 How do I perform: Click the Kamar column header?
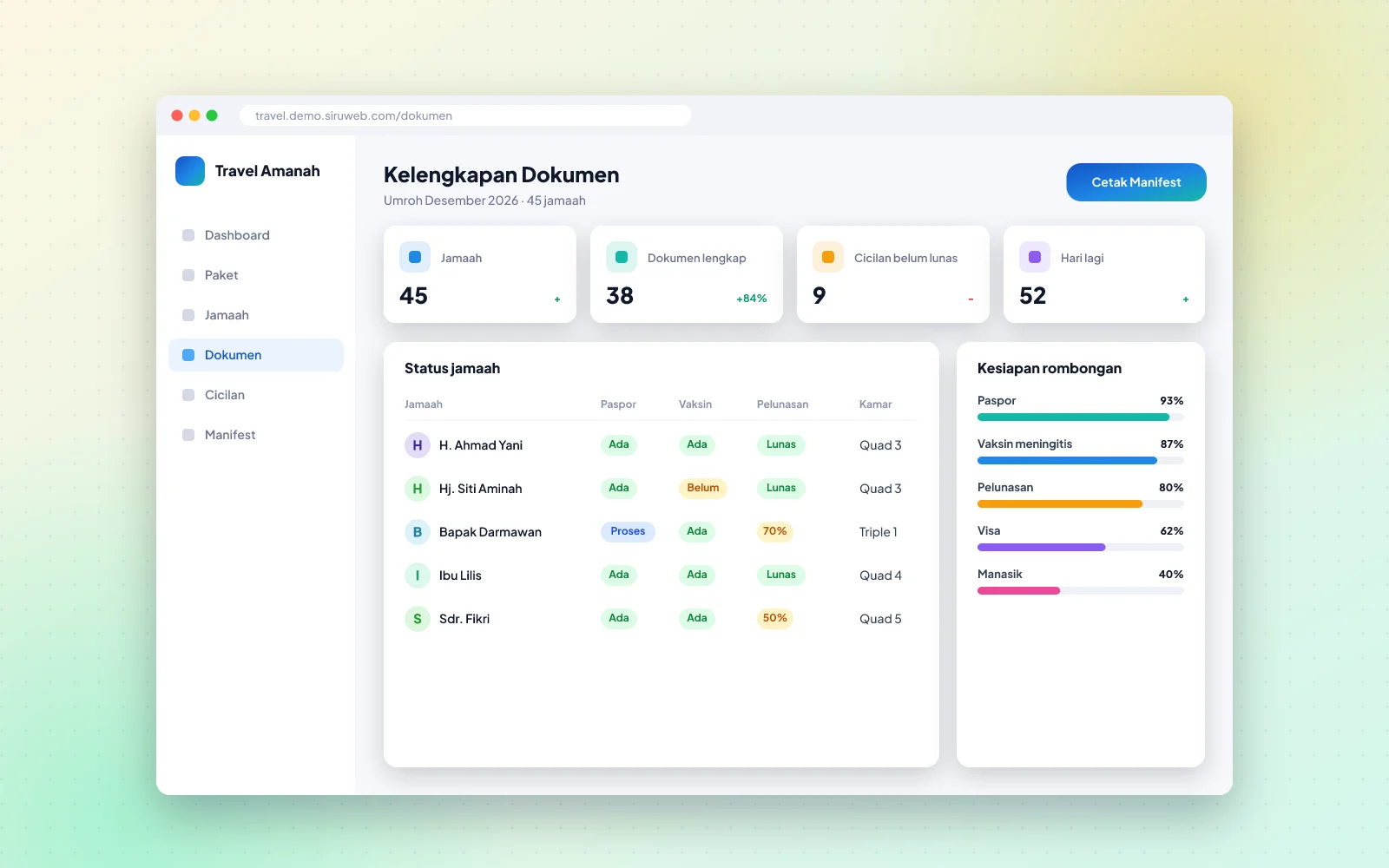pyautogui.click(x=875, y=404)
